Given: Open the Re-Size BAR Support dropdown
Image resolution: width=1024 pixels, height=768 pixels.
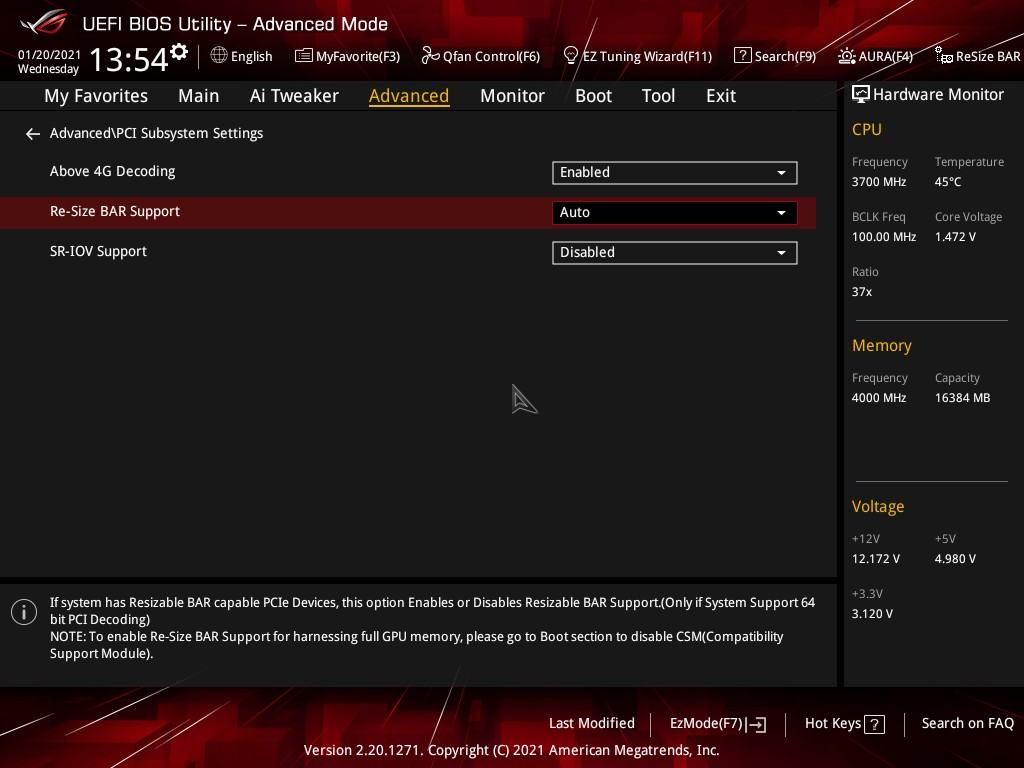Looking at the screenshot, I should 675,212.
